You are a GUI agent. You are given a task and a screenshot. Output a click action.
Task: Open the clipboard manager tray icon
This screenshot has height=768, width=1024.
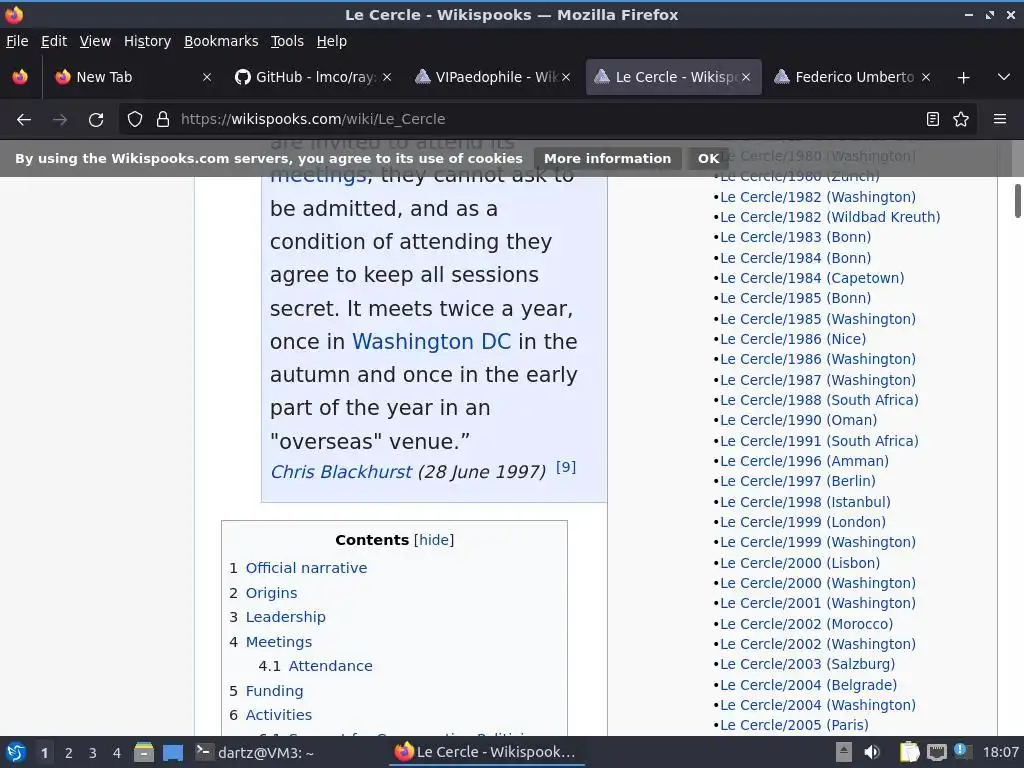909,753
